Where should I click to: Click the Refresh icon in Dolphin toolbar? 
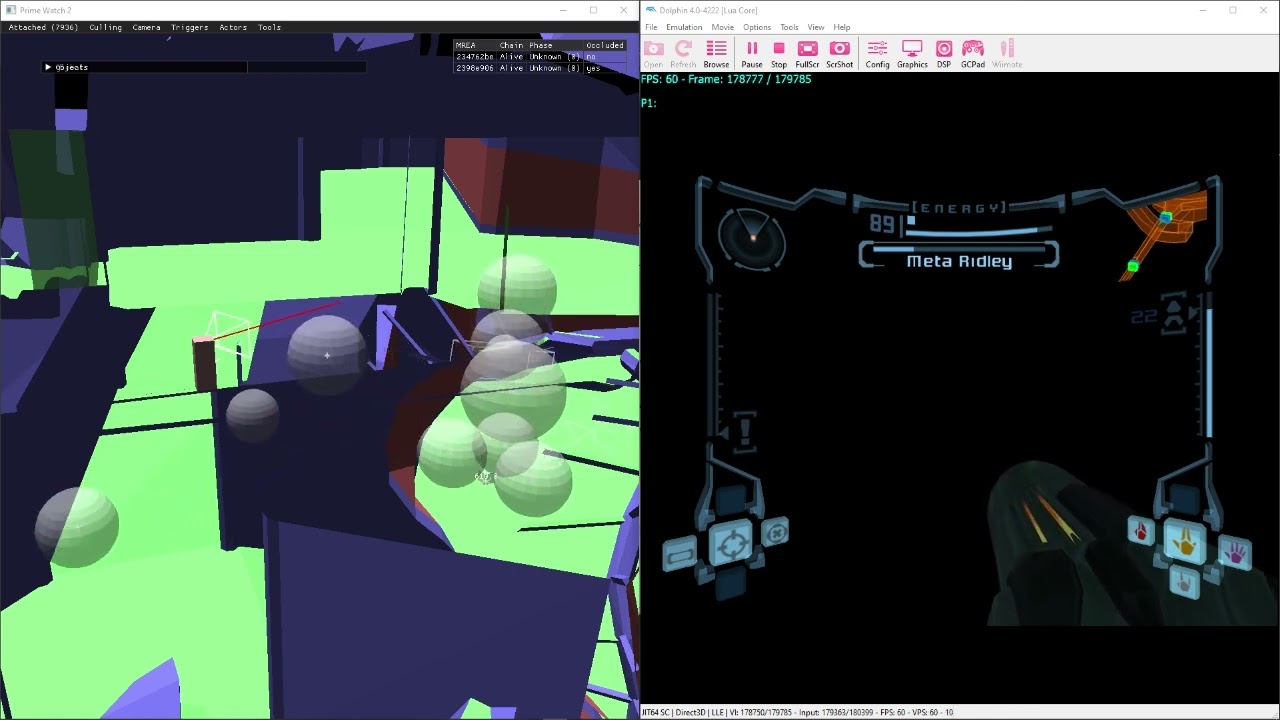(x=683, y=53)
